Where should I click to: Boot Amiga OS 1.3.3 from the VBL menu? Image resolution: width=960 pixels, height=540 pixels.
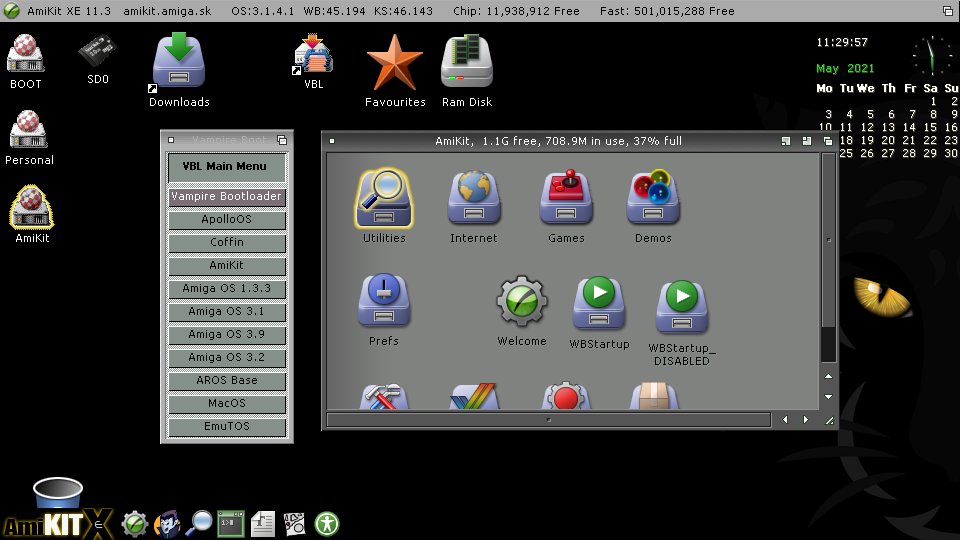(227, 288)
